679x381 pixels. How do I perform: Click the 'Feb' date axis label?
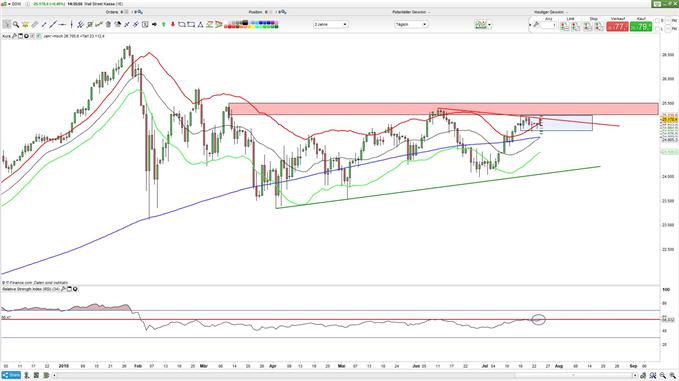point(138,366)
